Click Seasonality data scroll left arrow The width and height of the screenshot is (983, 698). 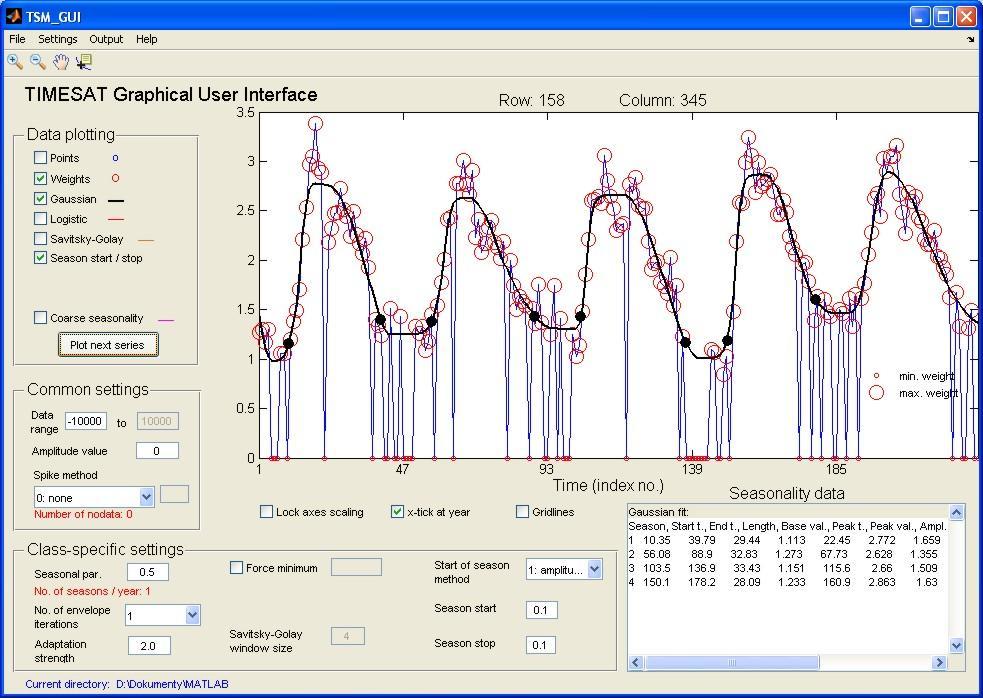(x=636, y=662)
